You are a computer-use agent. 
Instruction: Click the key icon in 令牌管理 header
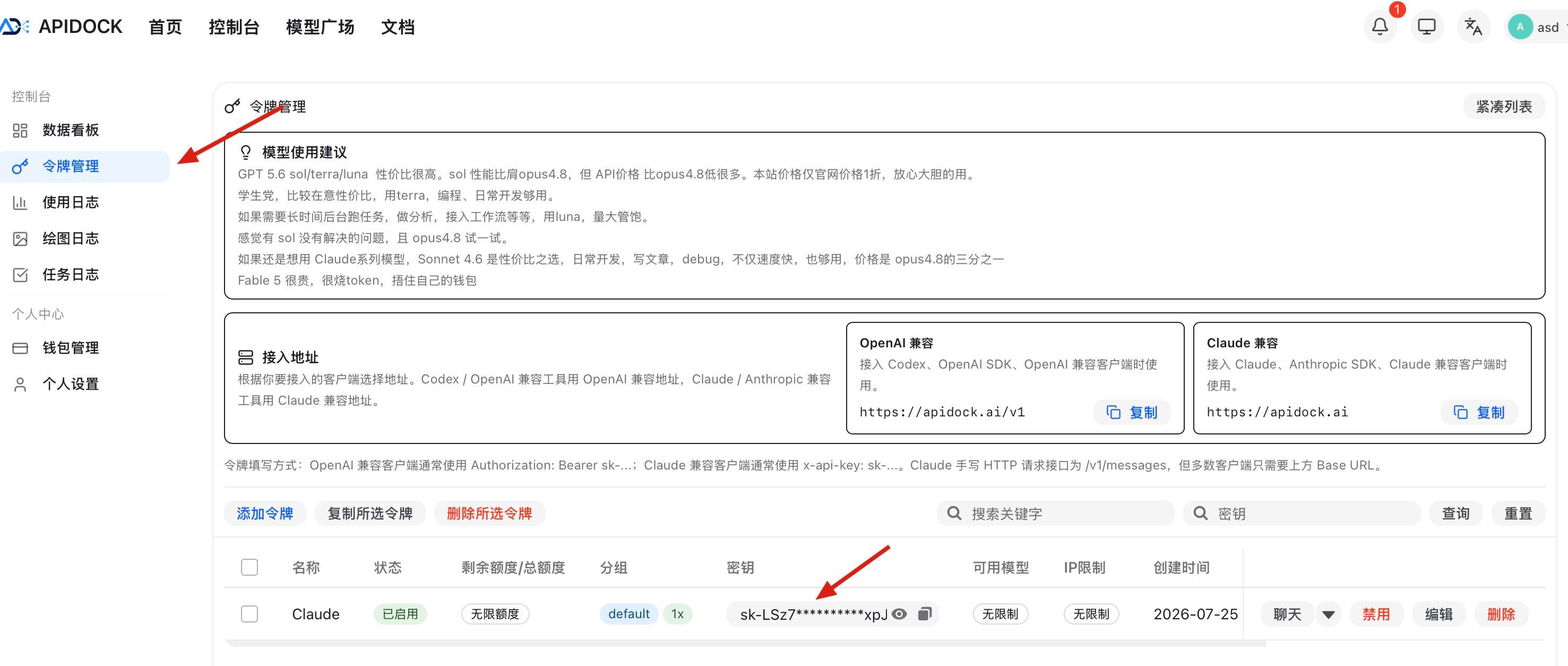pos(232,107)
